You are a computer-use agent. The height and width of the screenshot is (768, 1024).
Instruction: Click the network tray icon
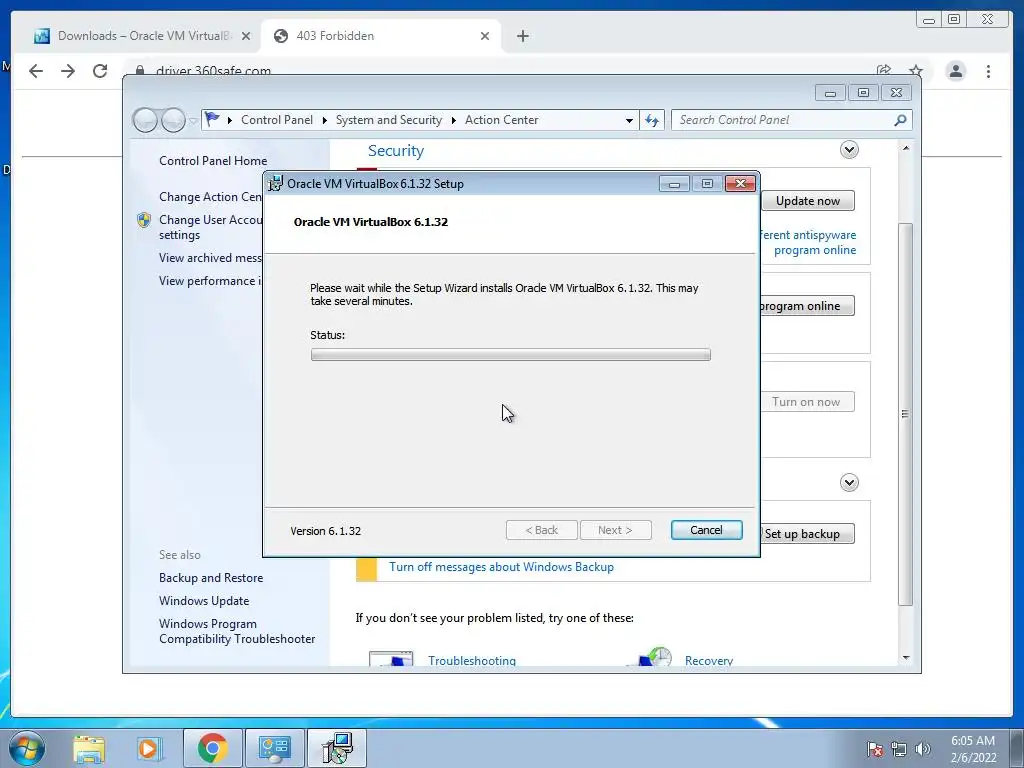point(899,749)
